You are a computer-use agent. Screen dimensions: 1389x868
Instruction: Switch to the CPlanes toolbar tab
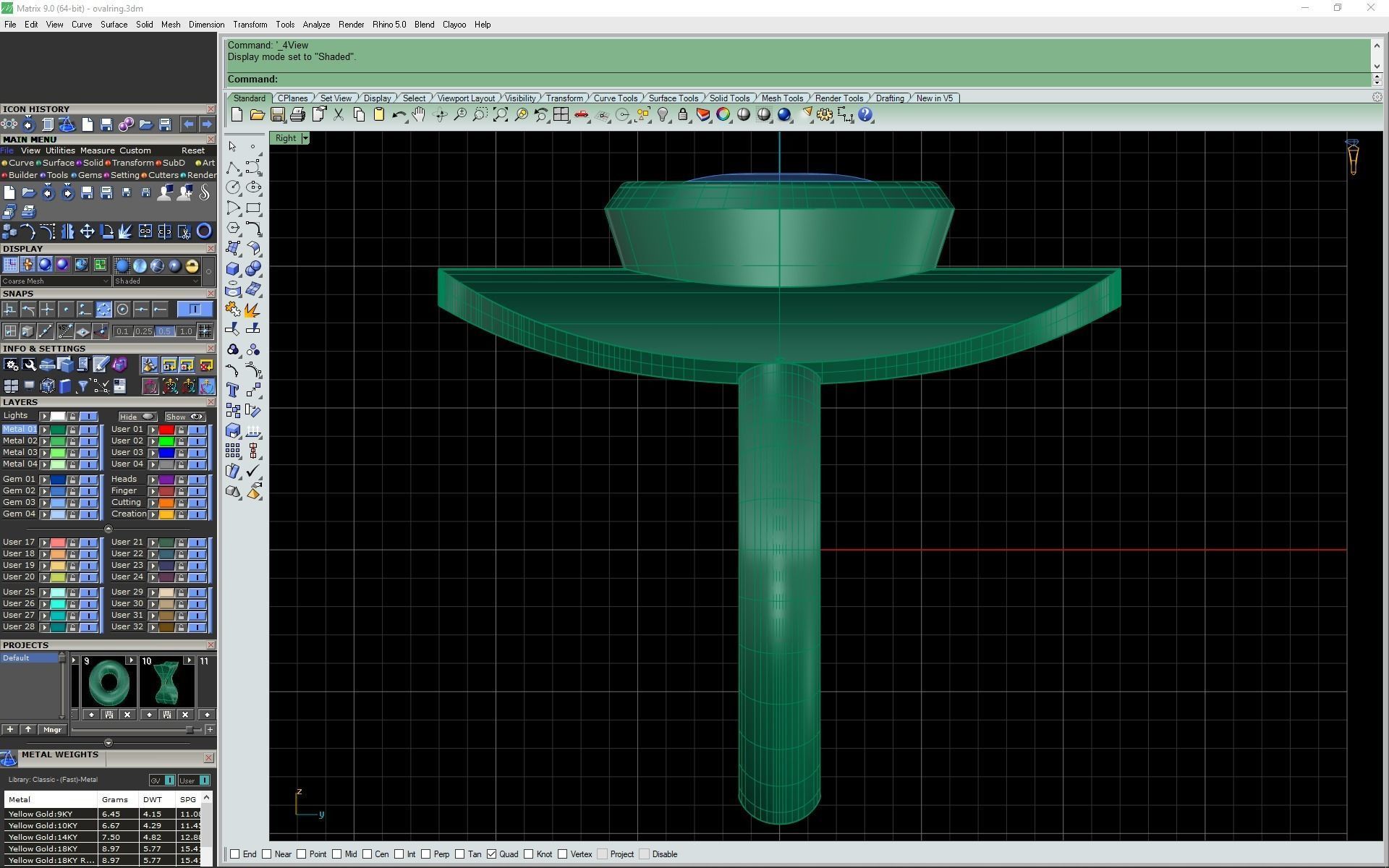point(293,98)
